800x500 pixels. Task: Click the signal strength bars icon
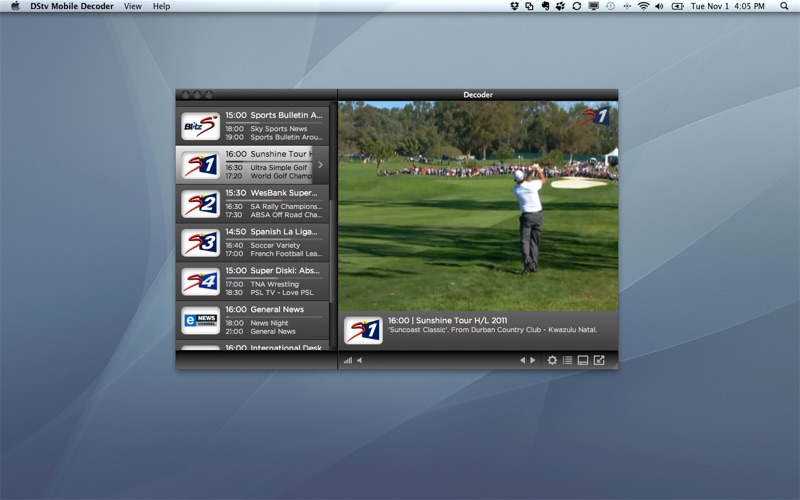[348, 360]
